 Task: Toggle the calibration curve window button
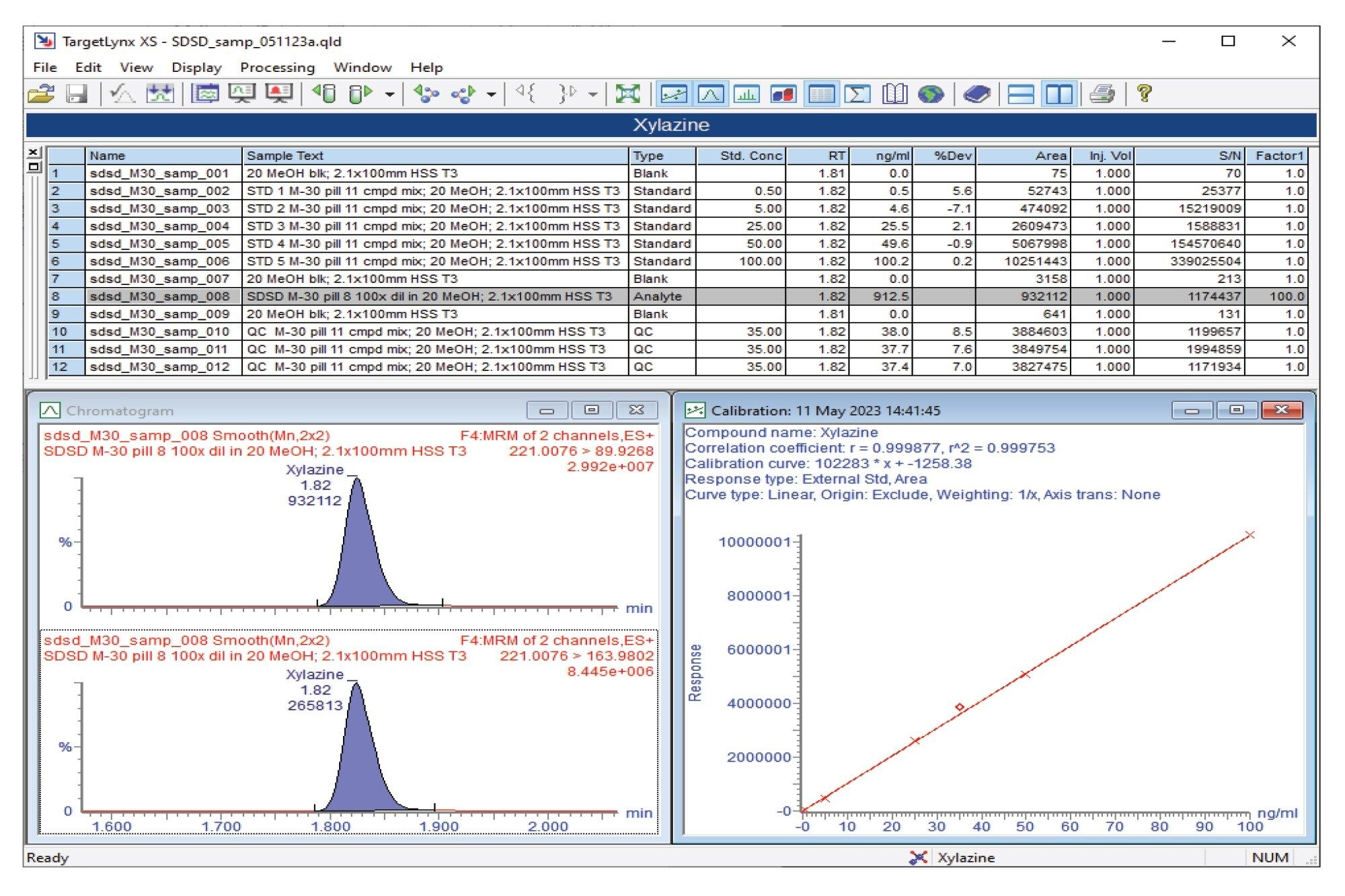[673, 94]
